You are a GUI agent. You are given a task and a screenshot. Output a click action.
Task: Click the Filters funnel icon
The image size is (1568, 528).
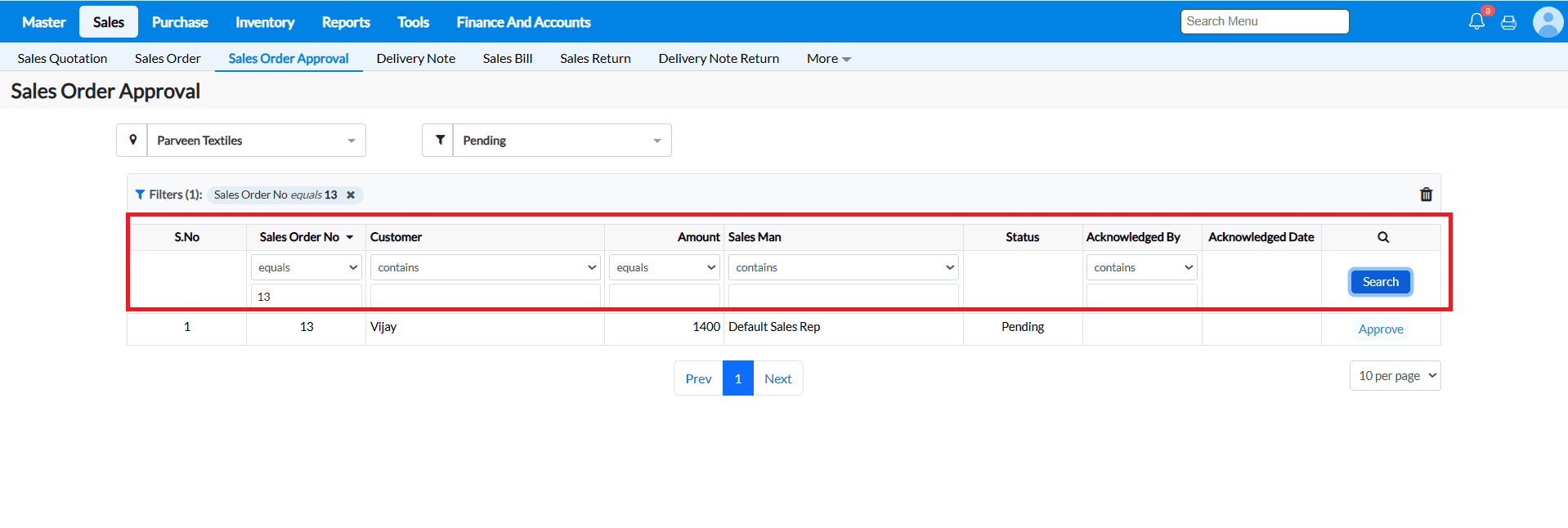pyautogui.click(x=140, y=195)
